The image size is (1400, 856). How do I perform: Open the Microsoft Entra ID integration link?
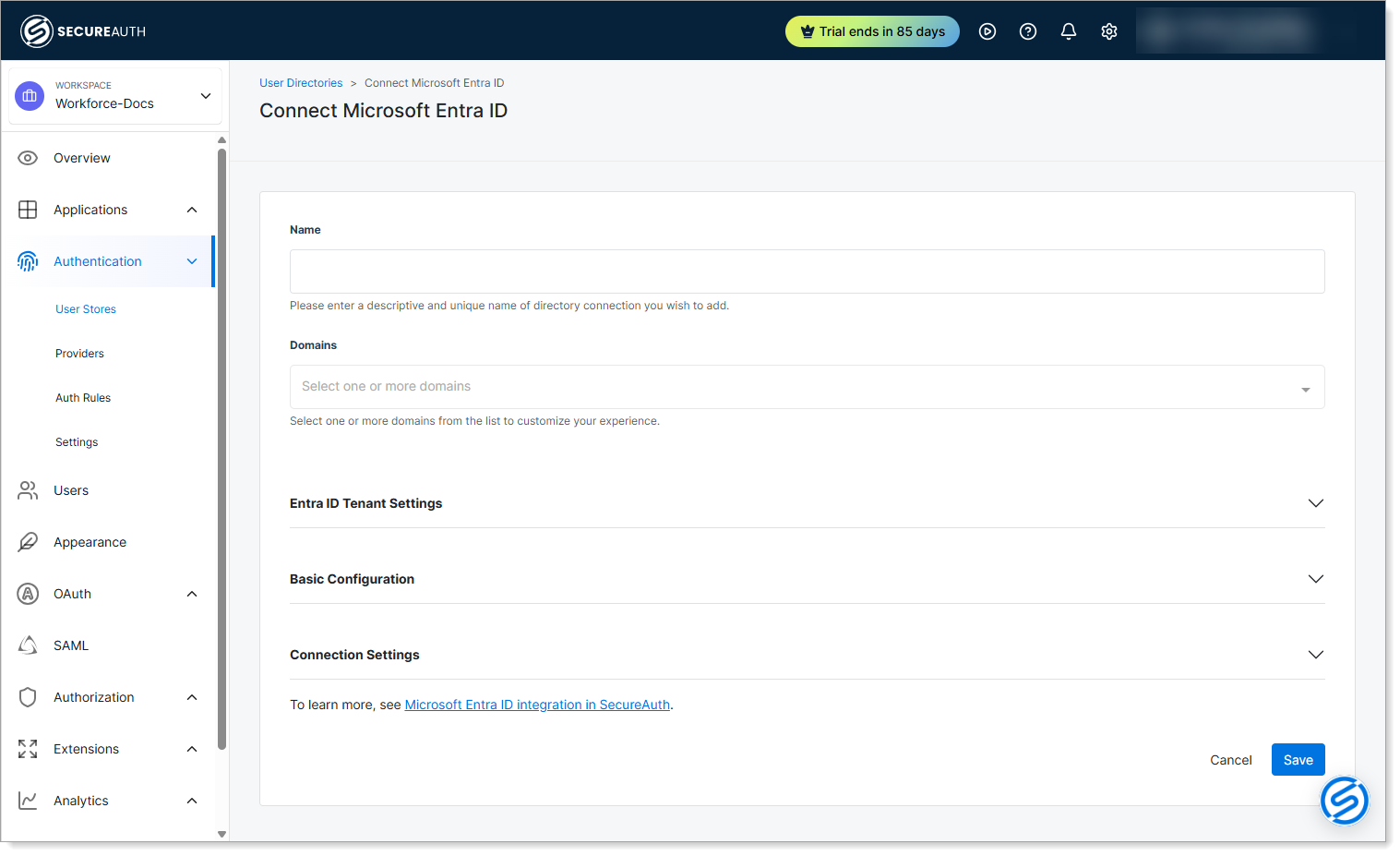point(537,704)
